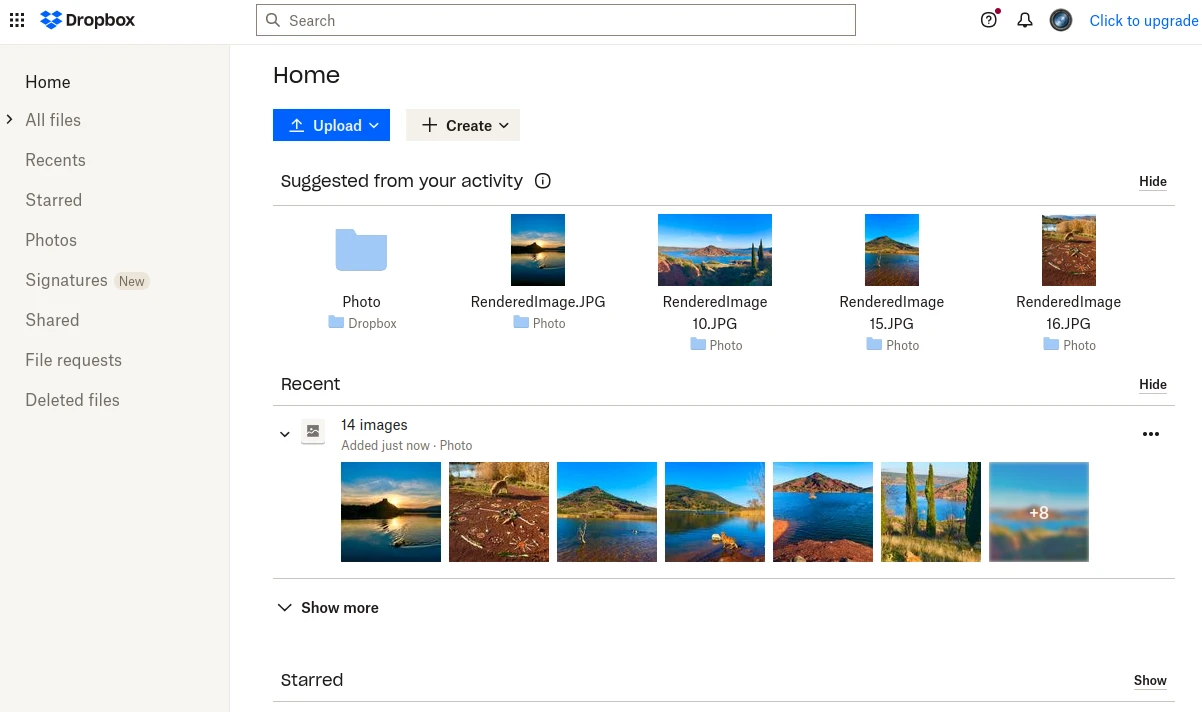Hide the Recent section
Viewport: 1202px width, 712px height.
[1153, 385]
